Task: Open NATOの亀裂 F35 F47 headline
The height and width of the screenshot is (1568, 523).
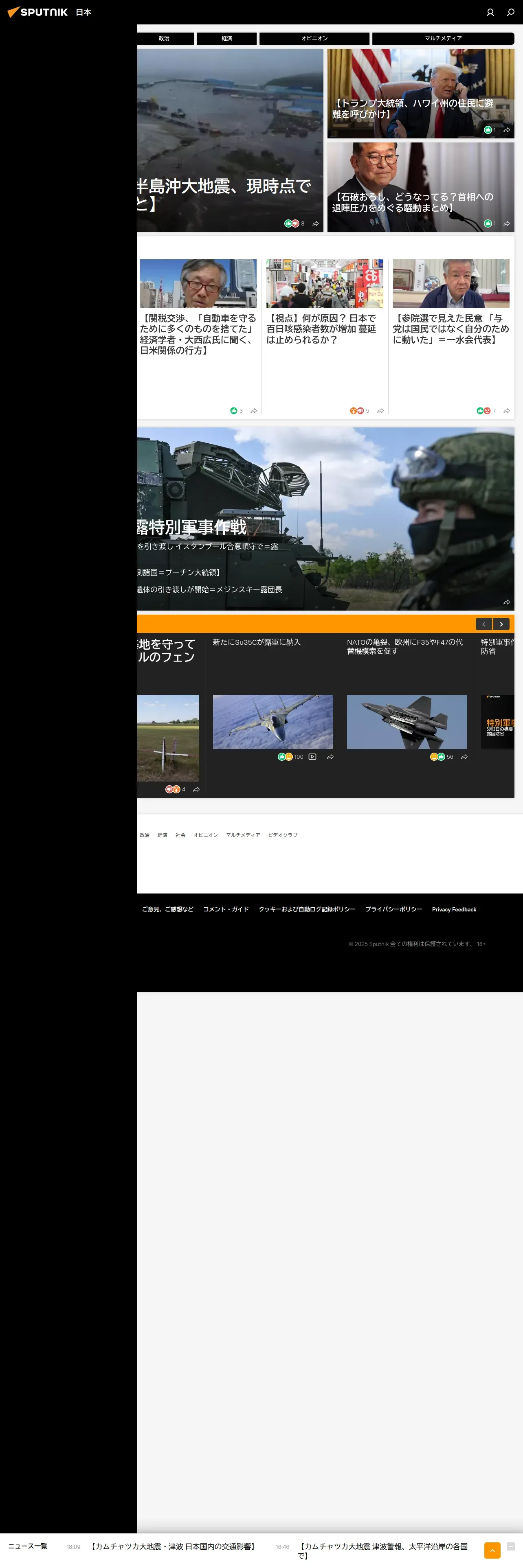Action: [x=405, y=646]
